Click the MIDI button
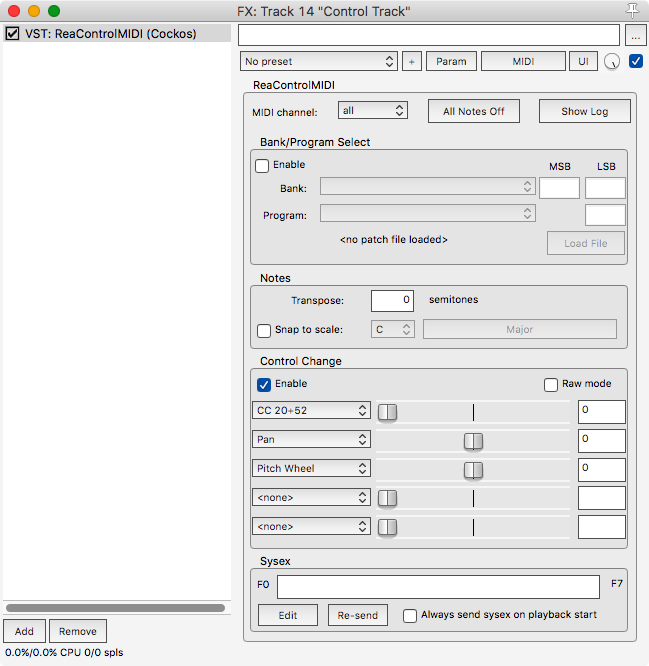This screenshot has width=649, height=666. coord(523,61)
